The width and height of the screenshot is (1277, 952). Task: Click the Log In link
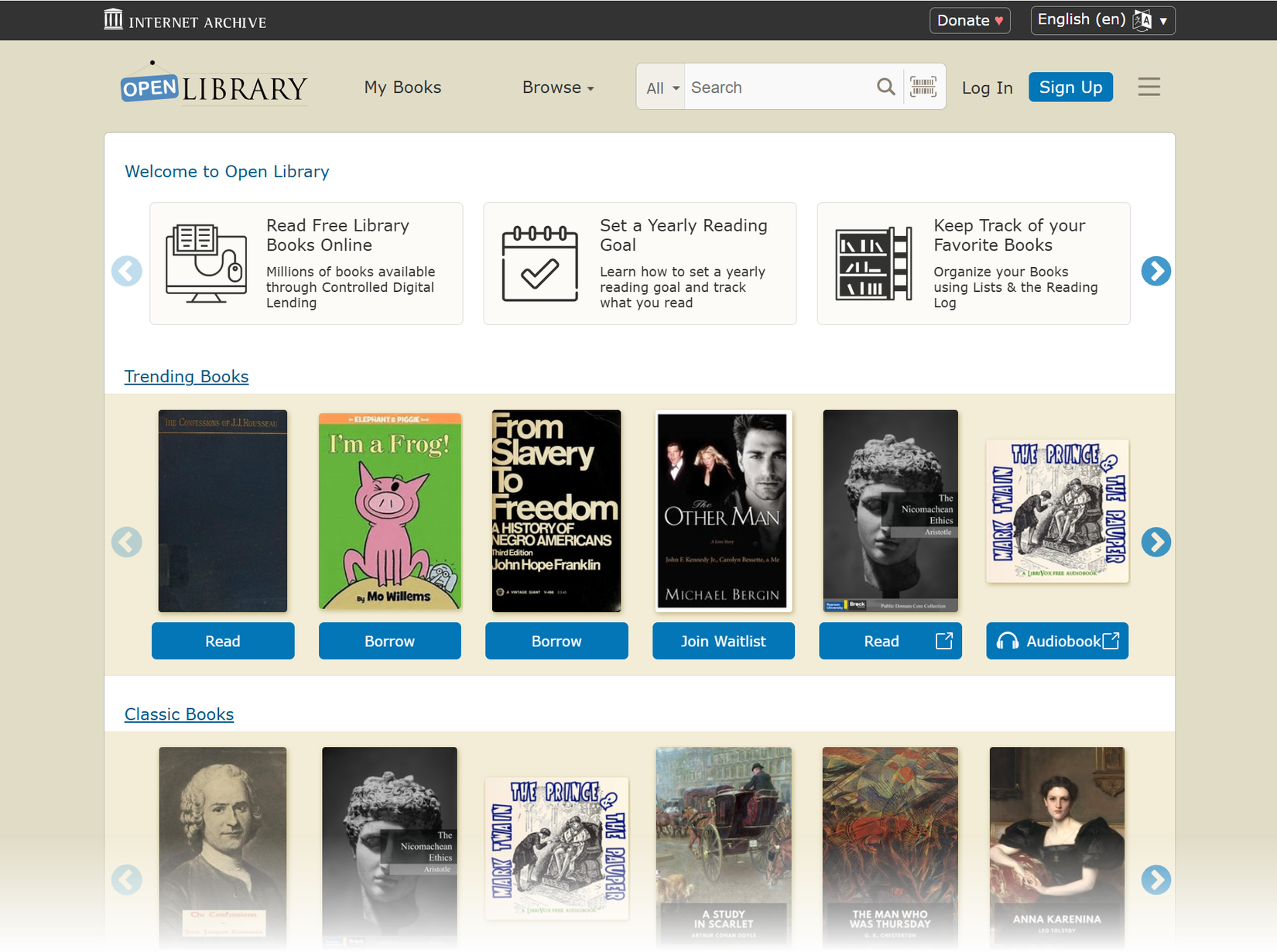pos(987,87)
